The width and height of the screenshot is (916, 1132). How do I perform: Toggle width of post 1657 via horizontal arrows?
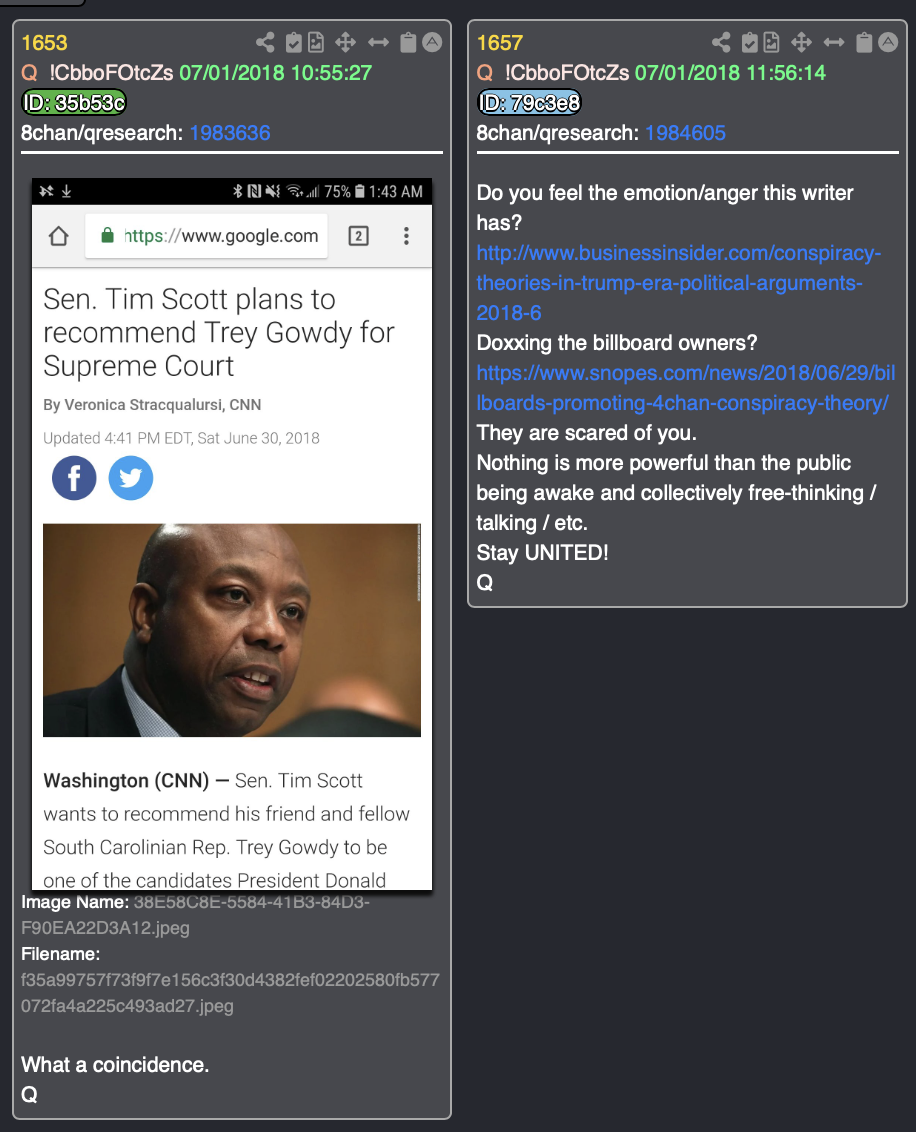pos(834,43)
